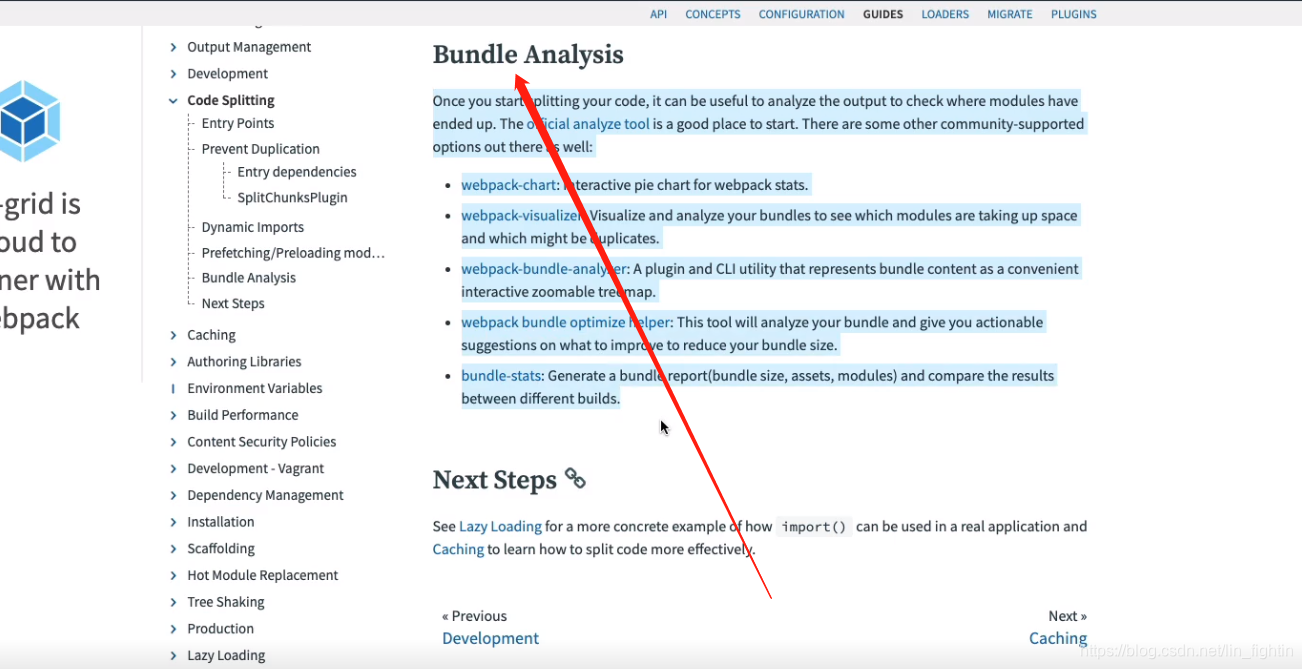1302x669 pixels.
Task: Open the API nav item
Action: [x=658, y=14]
